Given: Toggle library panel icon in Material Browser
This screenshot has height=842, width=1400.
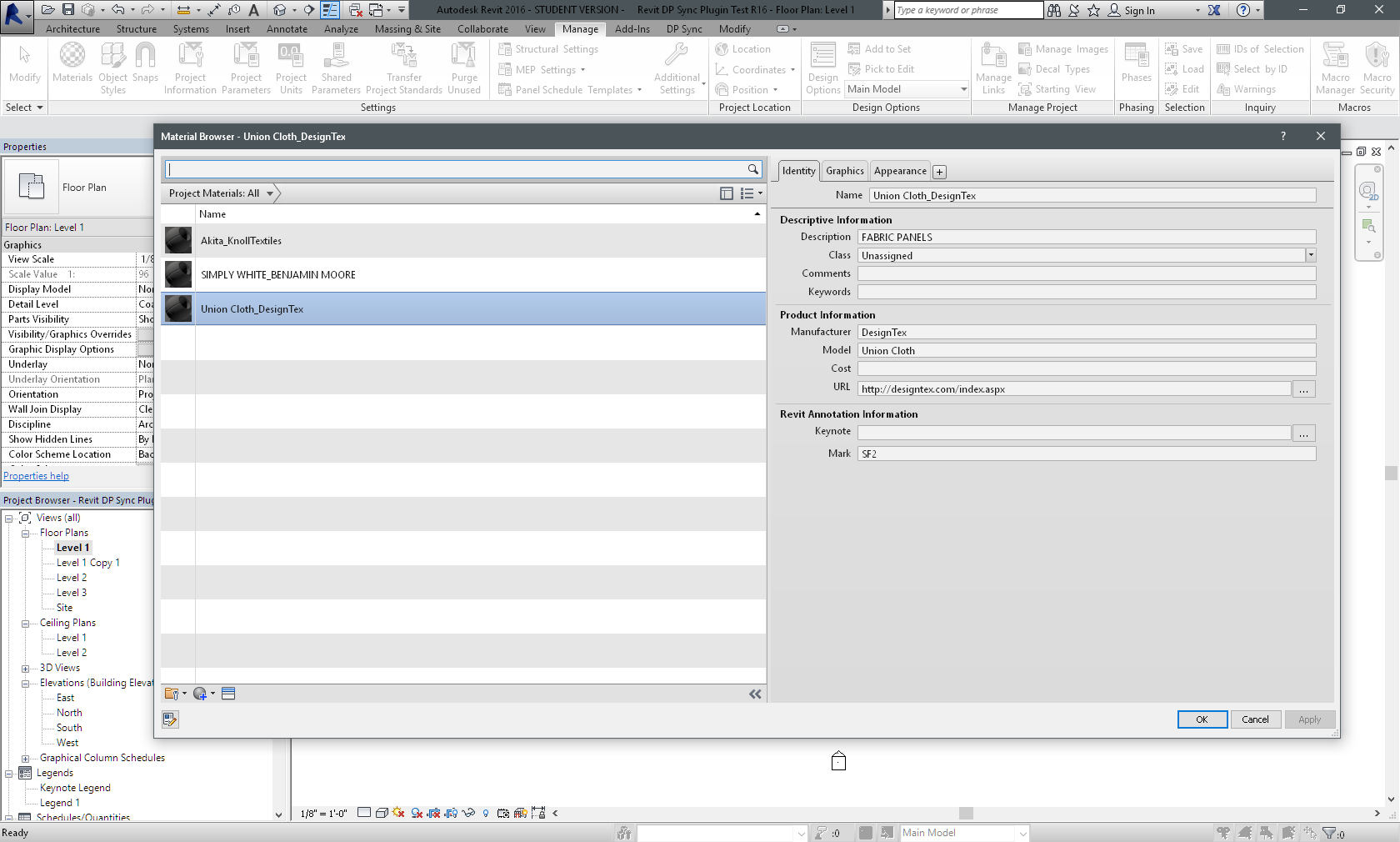Looking at the screenshot, I should [727, 193].
